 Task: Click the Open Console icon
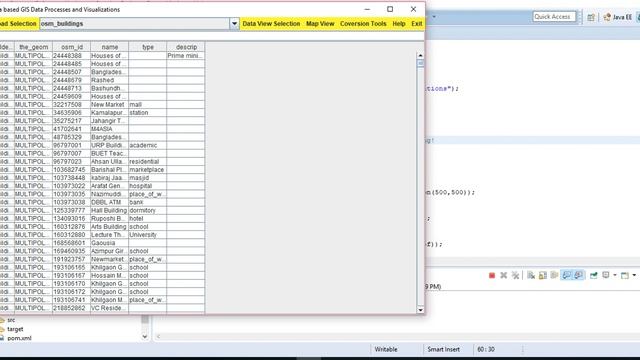pos(625,276)
